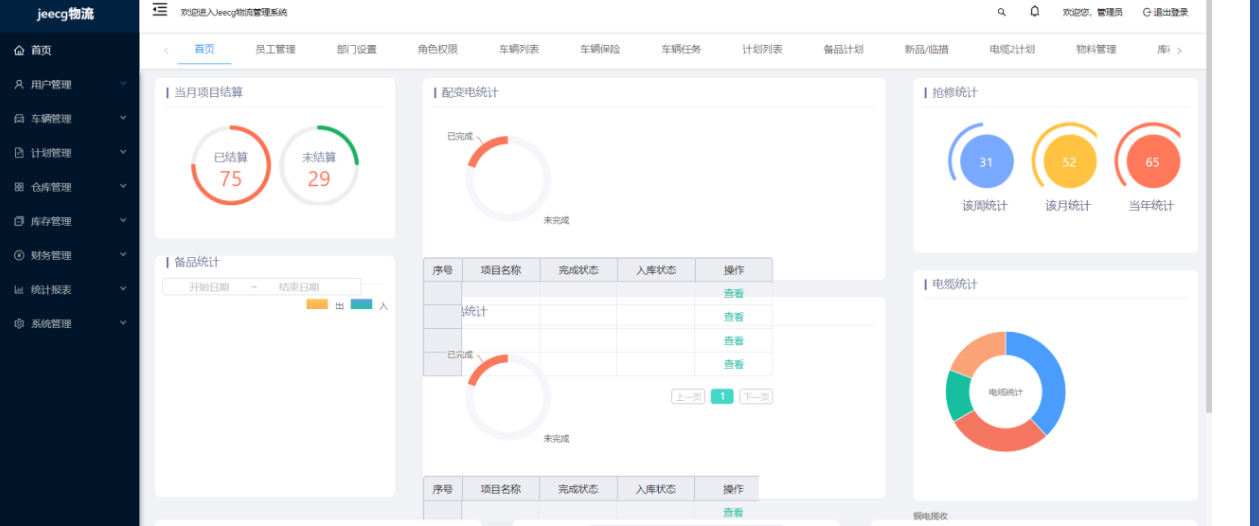Image resolution: width=1259 pixels, height=526 pixels.
Task: Select page 1 in pagination
Action: pyautogui.click(x=722, y=397)
